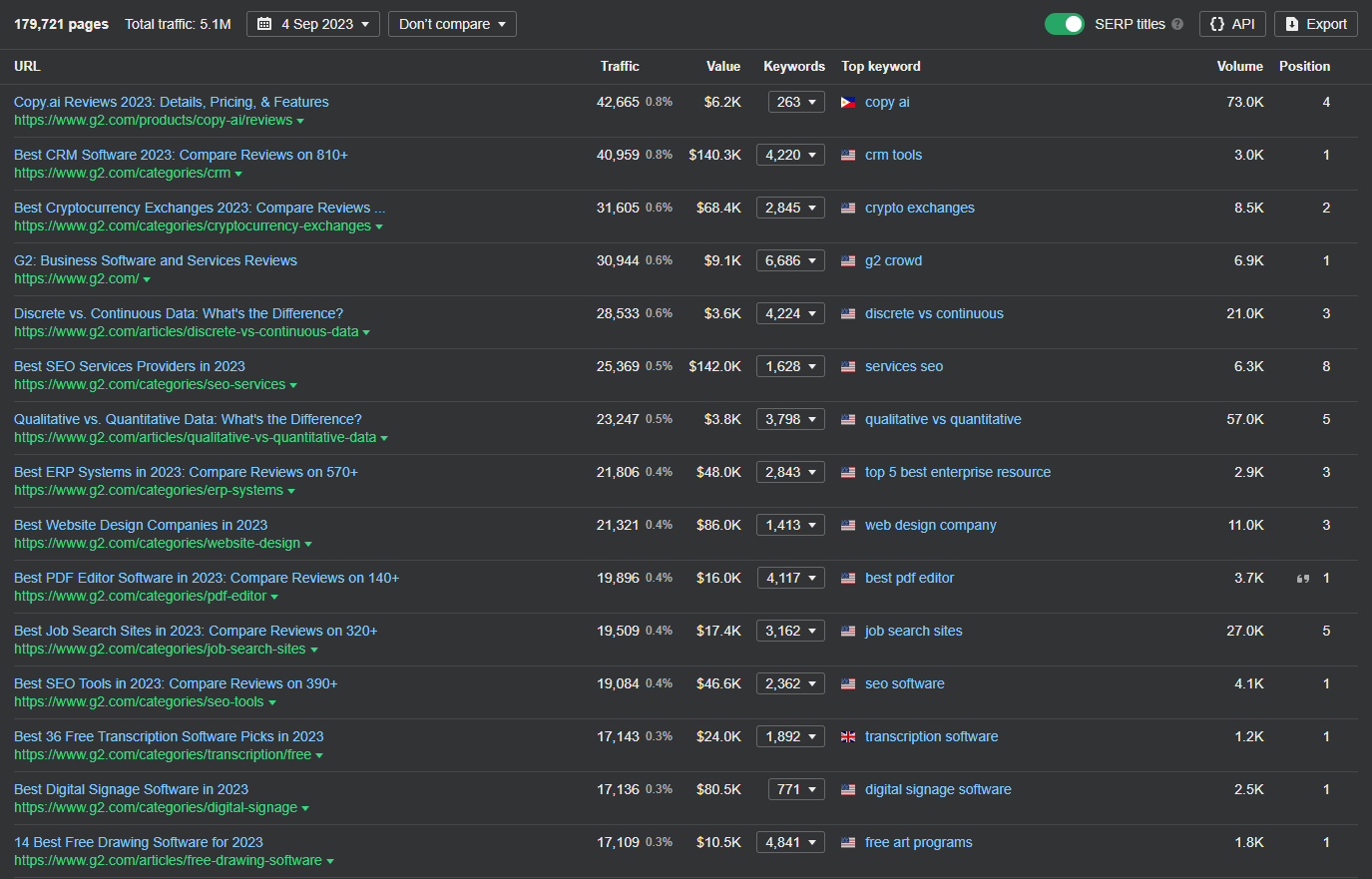Viewport: 1372px width, 879px height.
Task: Sort table by Position column
Action: coord(1304,66)
